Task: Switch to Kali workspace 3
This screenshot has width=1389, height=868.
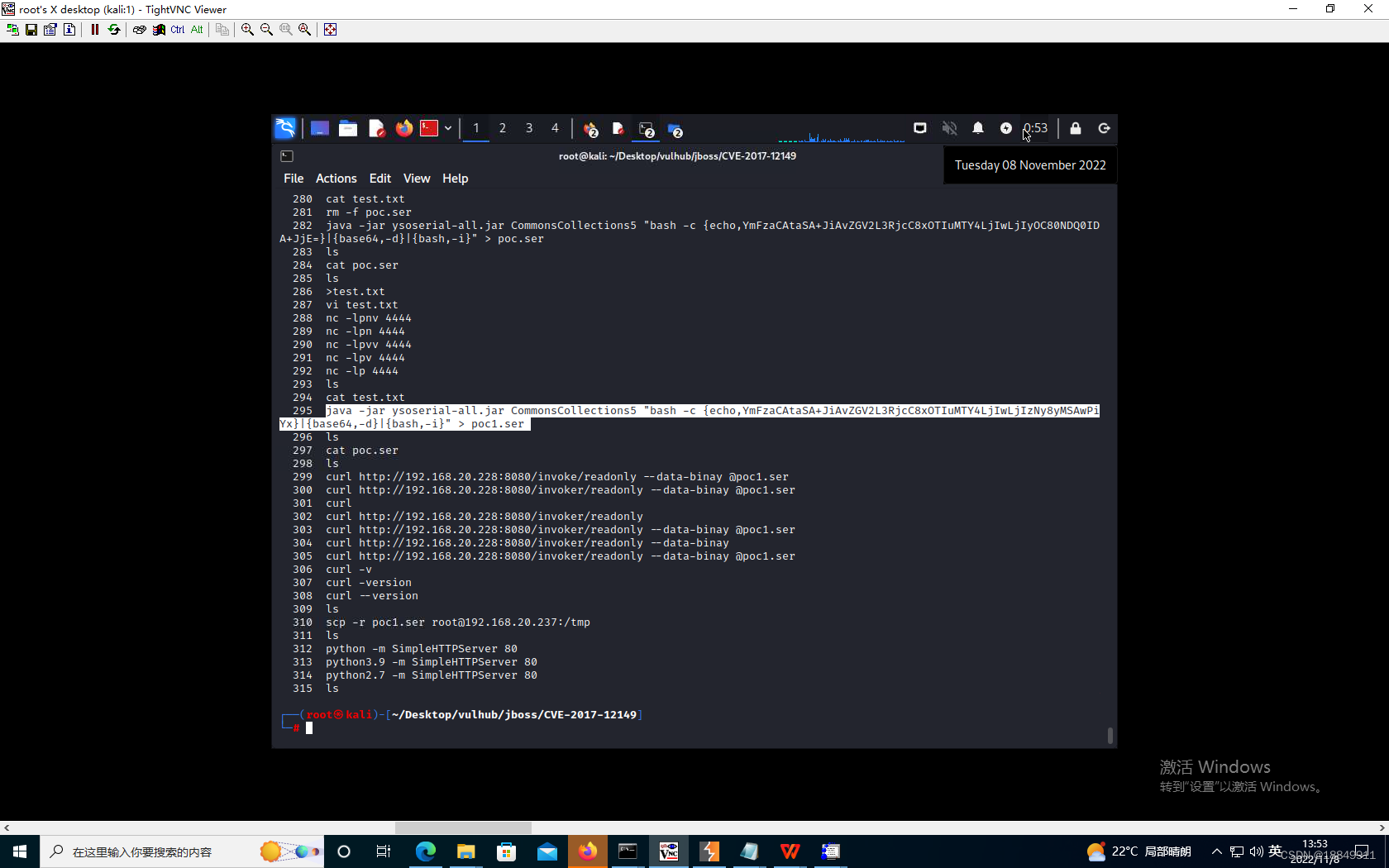Action: (529, 128)
